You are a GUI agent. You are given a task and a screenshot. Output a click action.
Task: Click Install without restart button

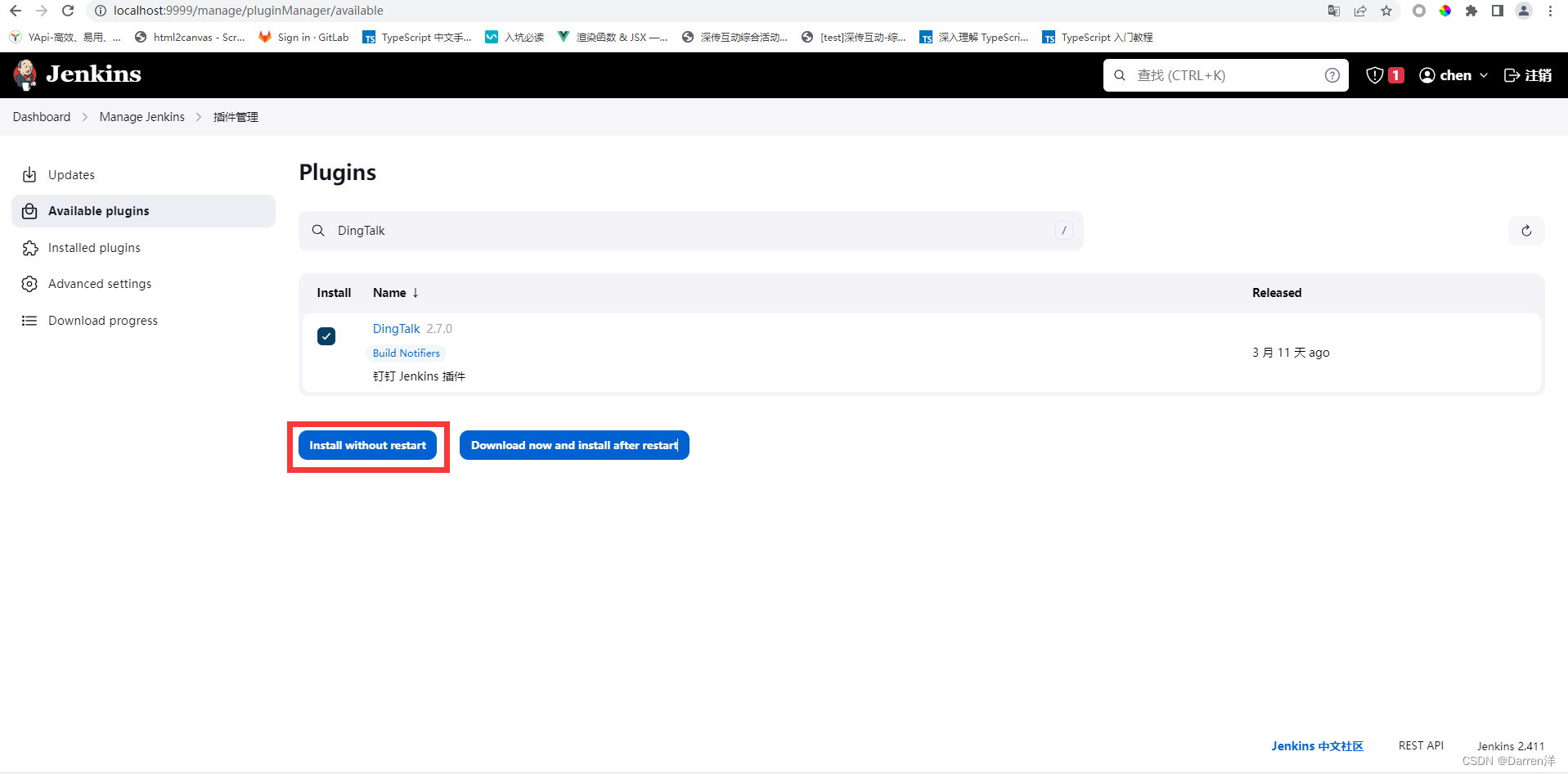pyautogui.click(x=368, y=445)
